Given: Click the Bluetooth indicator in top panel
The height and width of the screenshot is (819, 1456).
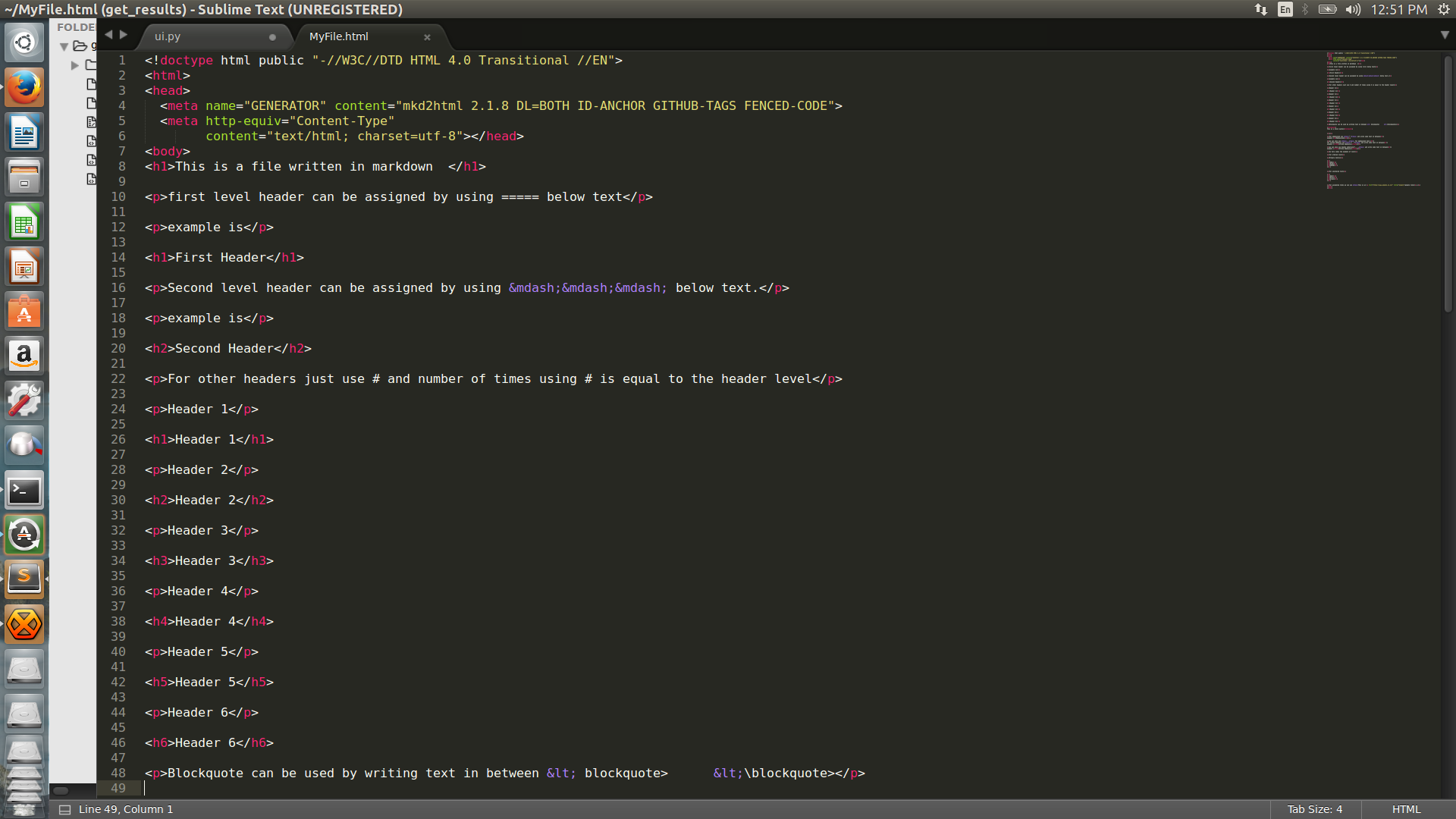Looking at the screenshot, I should pos(1305,9).
